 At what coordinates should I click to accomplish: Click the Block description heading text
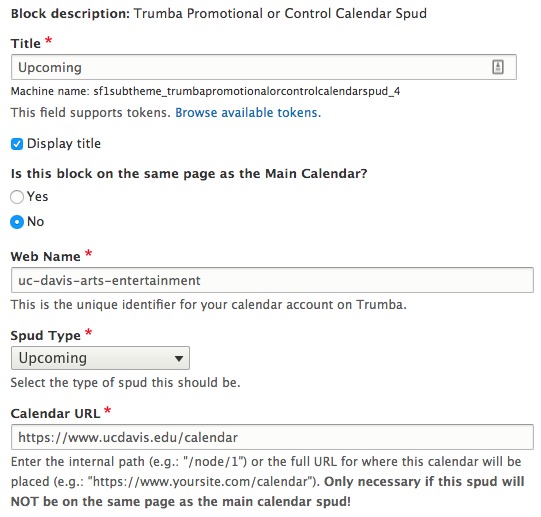click(219, 13)
